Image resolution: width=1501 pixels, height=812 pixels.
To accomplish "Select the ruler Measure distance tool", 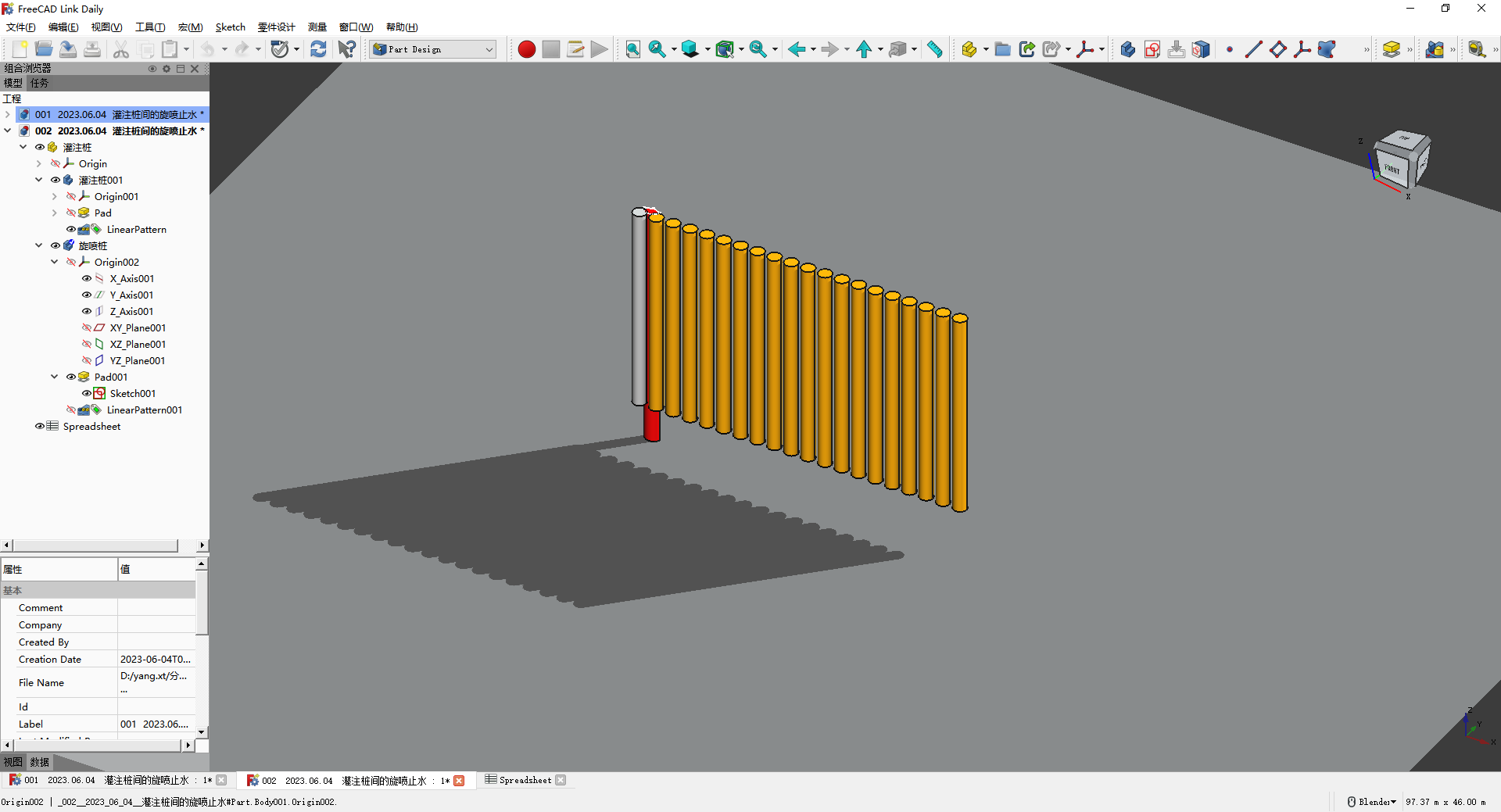I will coord(935,49).
